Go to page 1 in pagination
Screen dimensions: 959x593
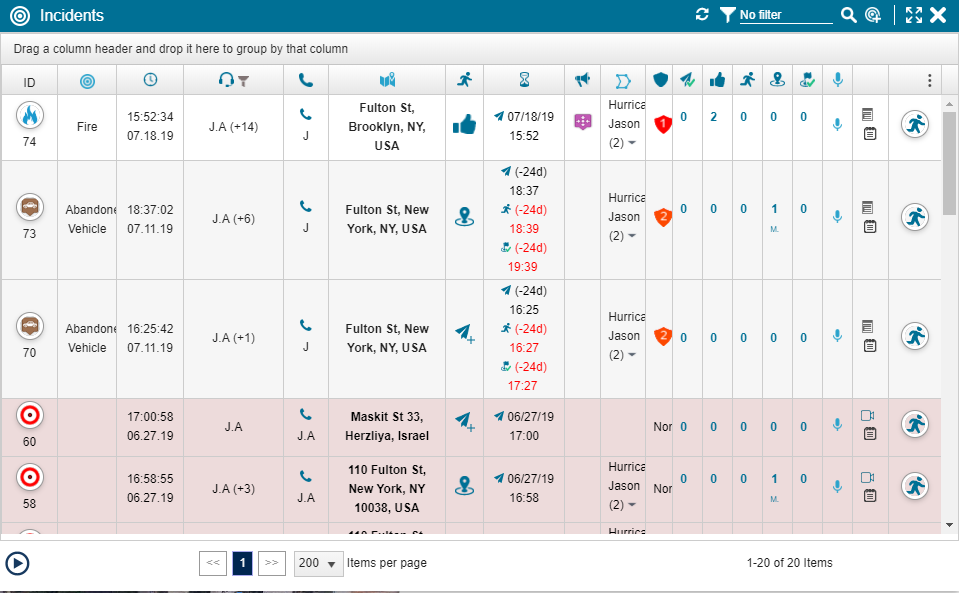point(242,564)
